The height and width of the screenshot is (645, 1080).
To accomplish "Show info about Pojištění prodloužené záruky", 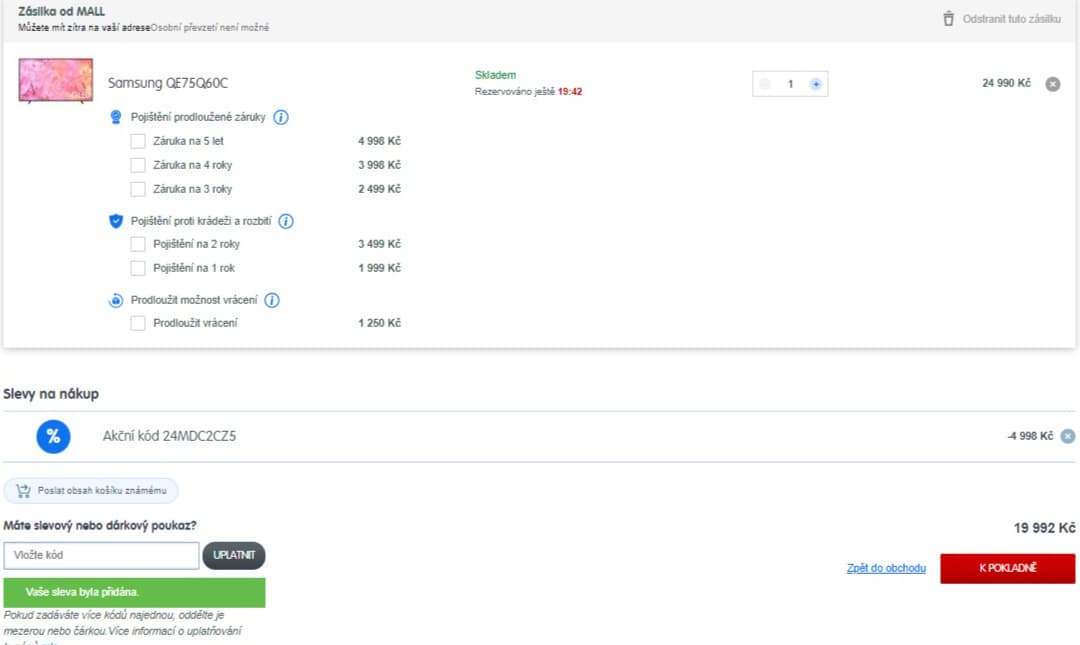I will coord(281,117).
